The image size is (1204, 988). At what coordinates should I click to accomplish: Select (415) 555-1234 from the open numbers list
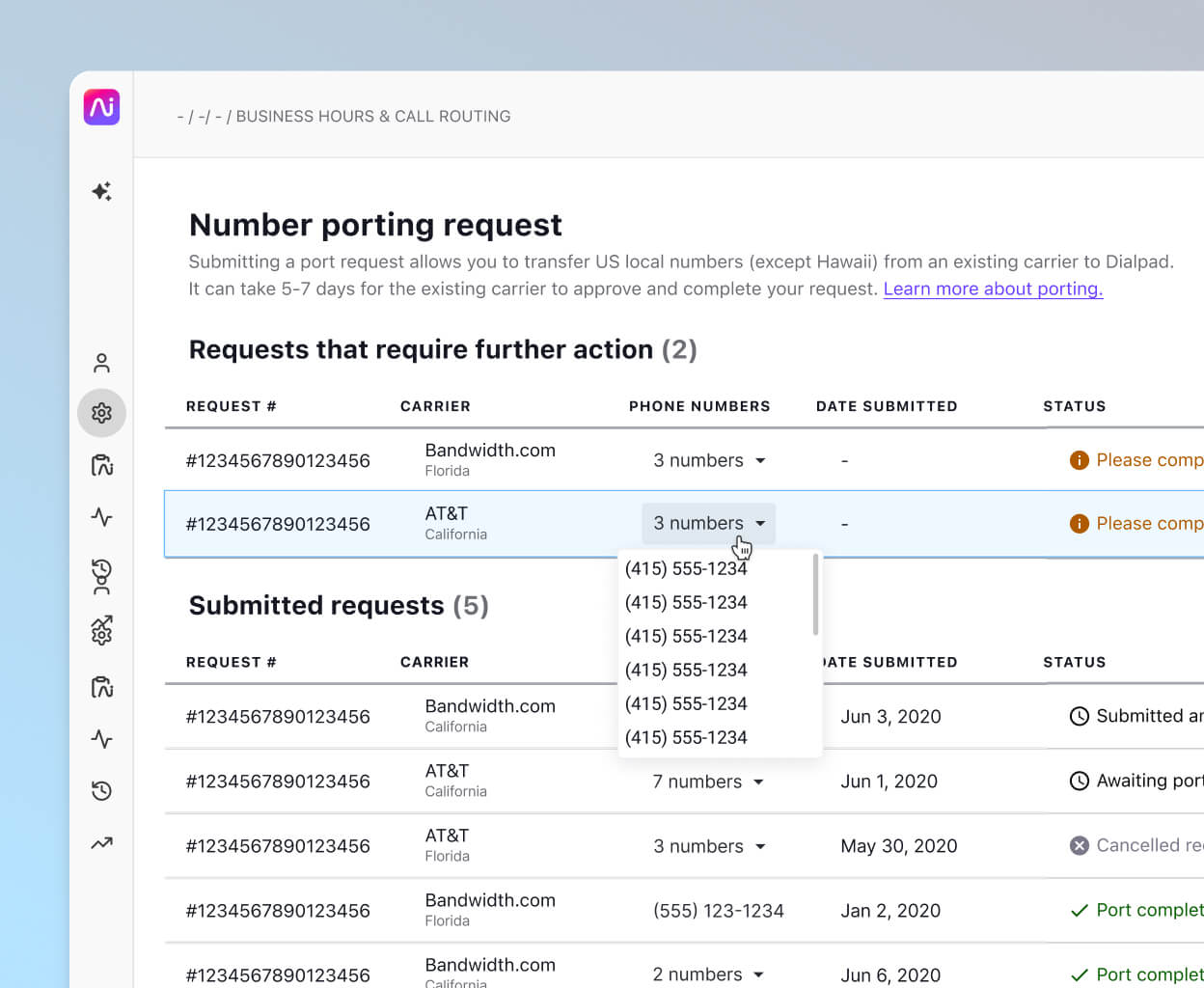(686, 568)
